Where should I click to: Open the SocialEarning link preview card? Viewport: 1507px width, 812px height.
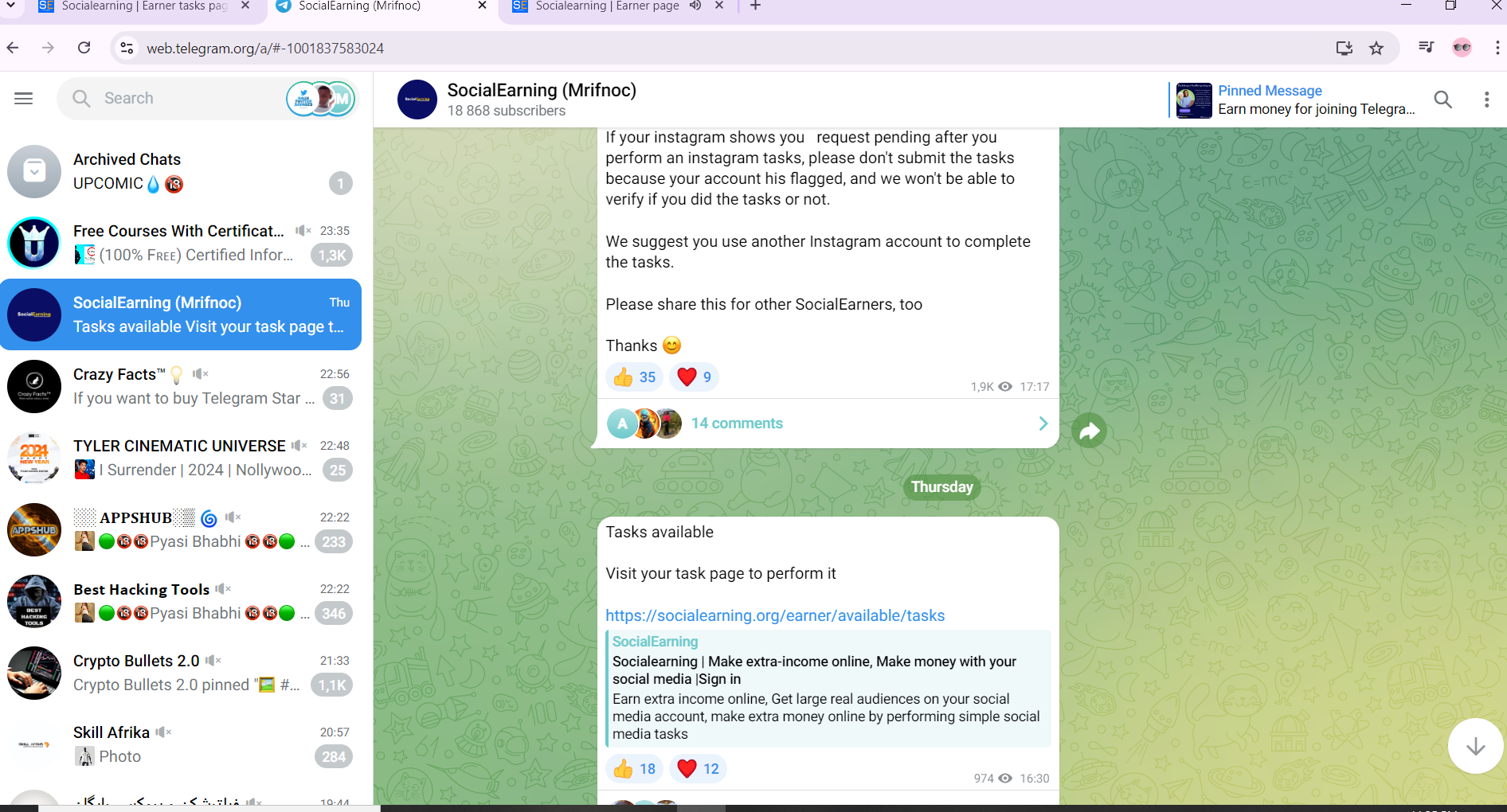point(828,689)
